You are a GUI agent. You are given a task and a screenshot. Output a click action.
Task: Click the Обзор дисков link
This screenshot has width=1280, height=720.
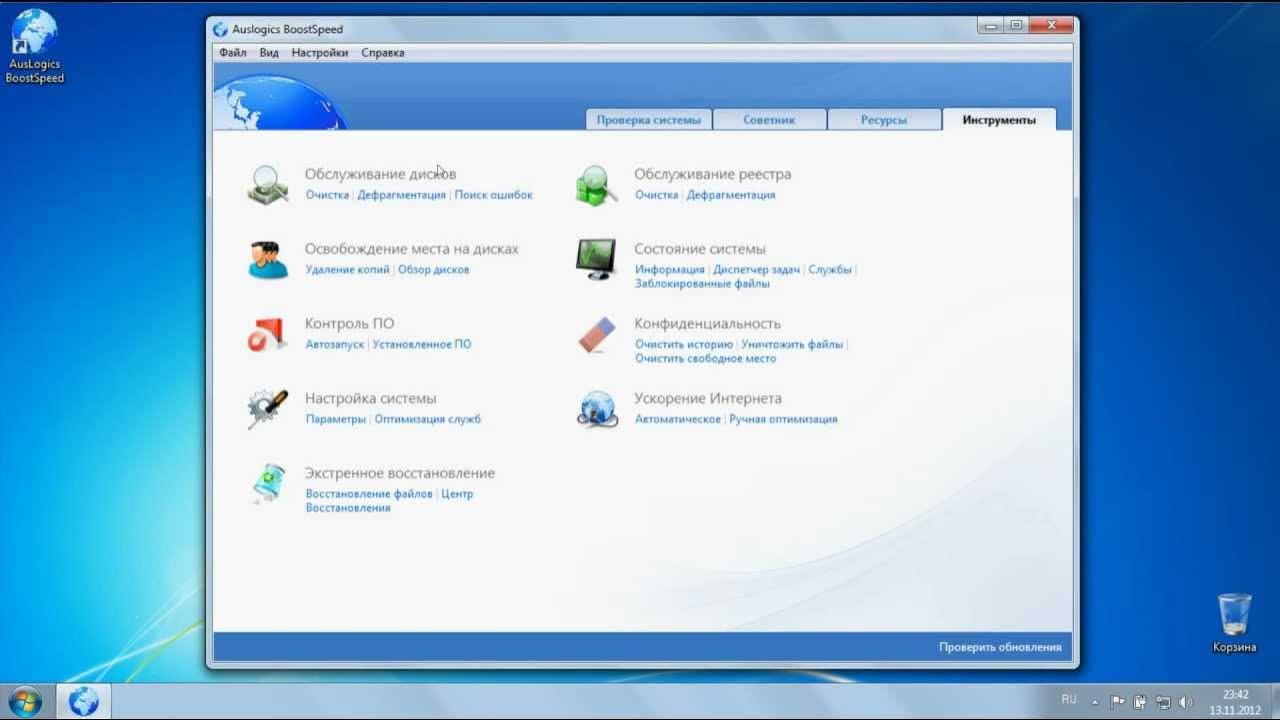tap(434, 270)
